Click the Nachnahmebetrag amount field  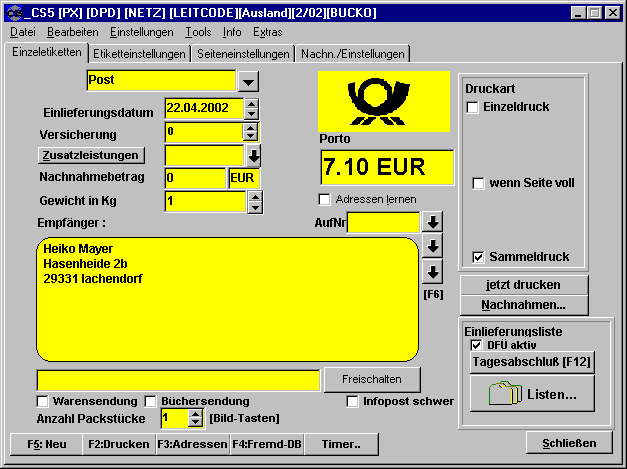pyautogui.click(x=195, y=178)
